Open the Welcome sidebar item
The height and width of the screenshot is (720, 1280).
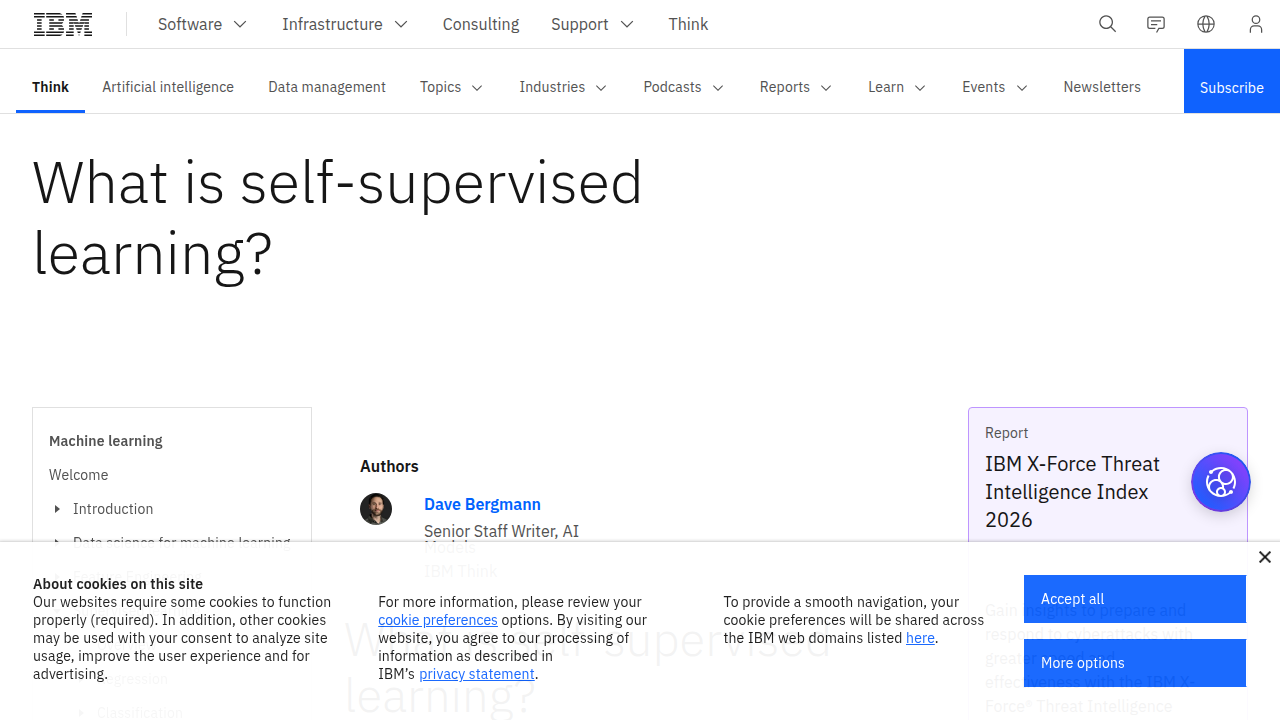pos(79,475)
